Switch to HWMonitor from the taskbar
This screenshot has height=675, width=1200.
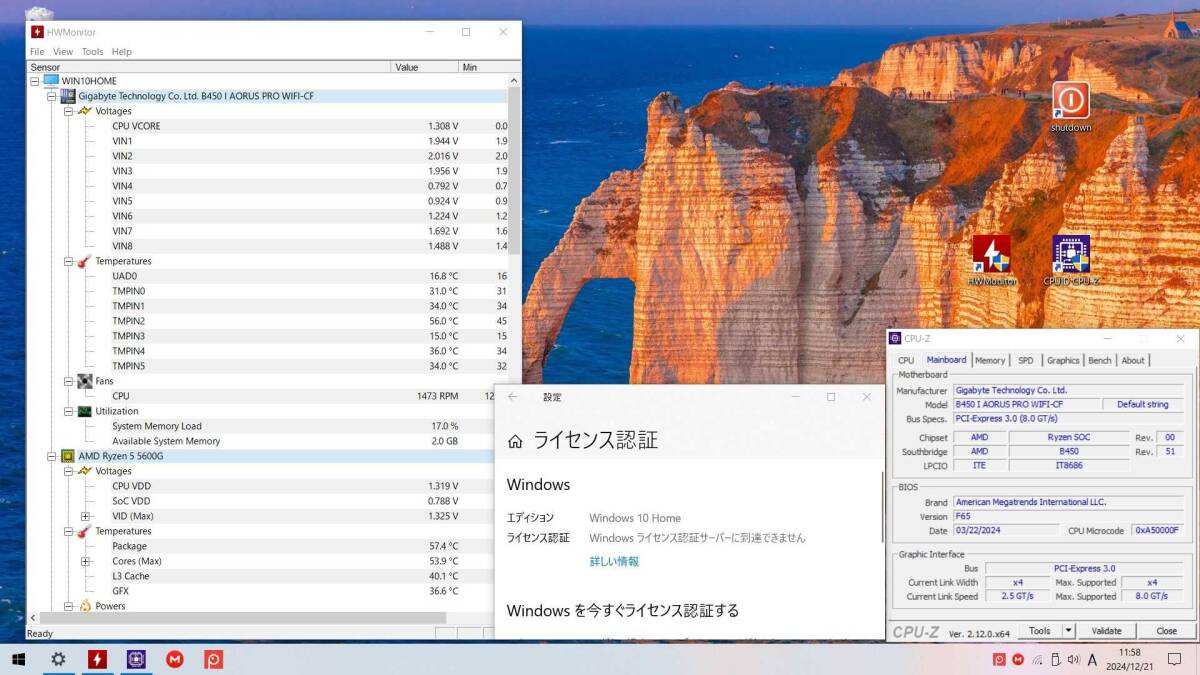point(97,659)
